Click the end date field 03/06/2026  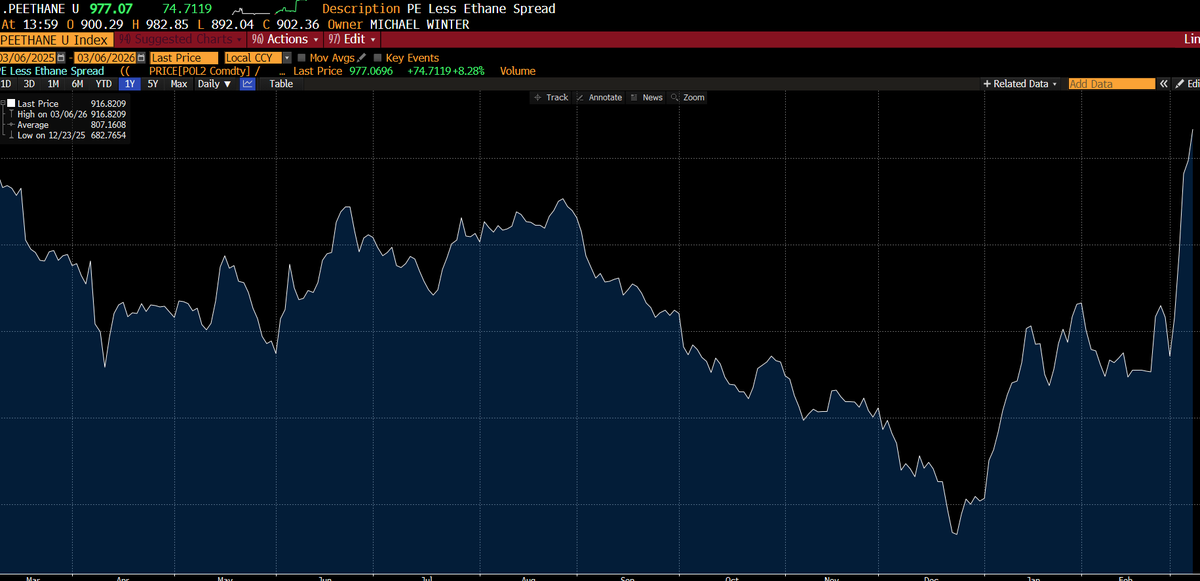click(105, 58)
